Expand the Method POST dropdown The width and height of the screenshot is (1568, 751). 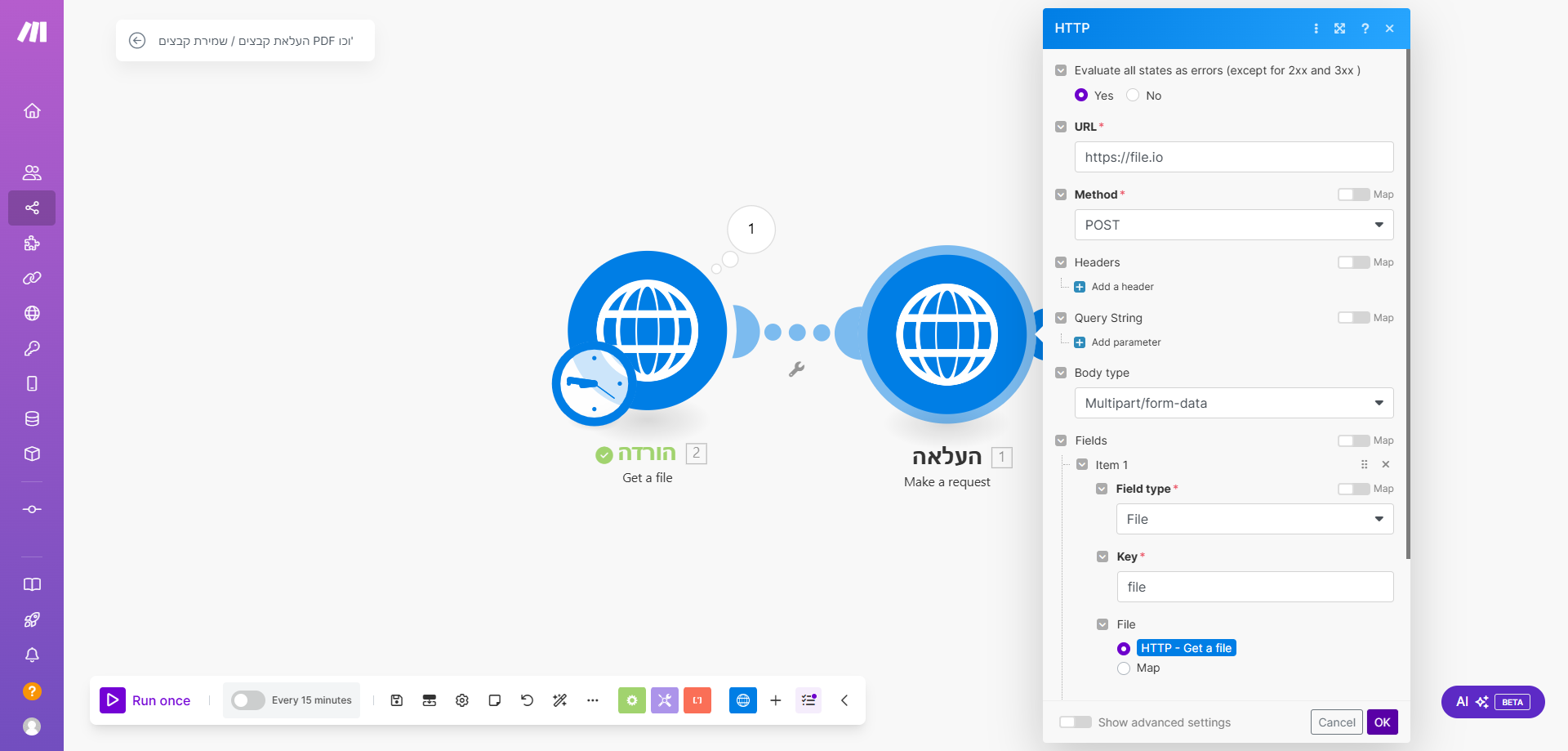1233,225
